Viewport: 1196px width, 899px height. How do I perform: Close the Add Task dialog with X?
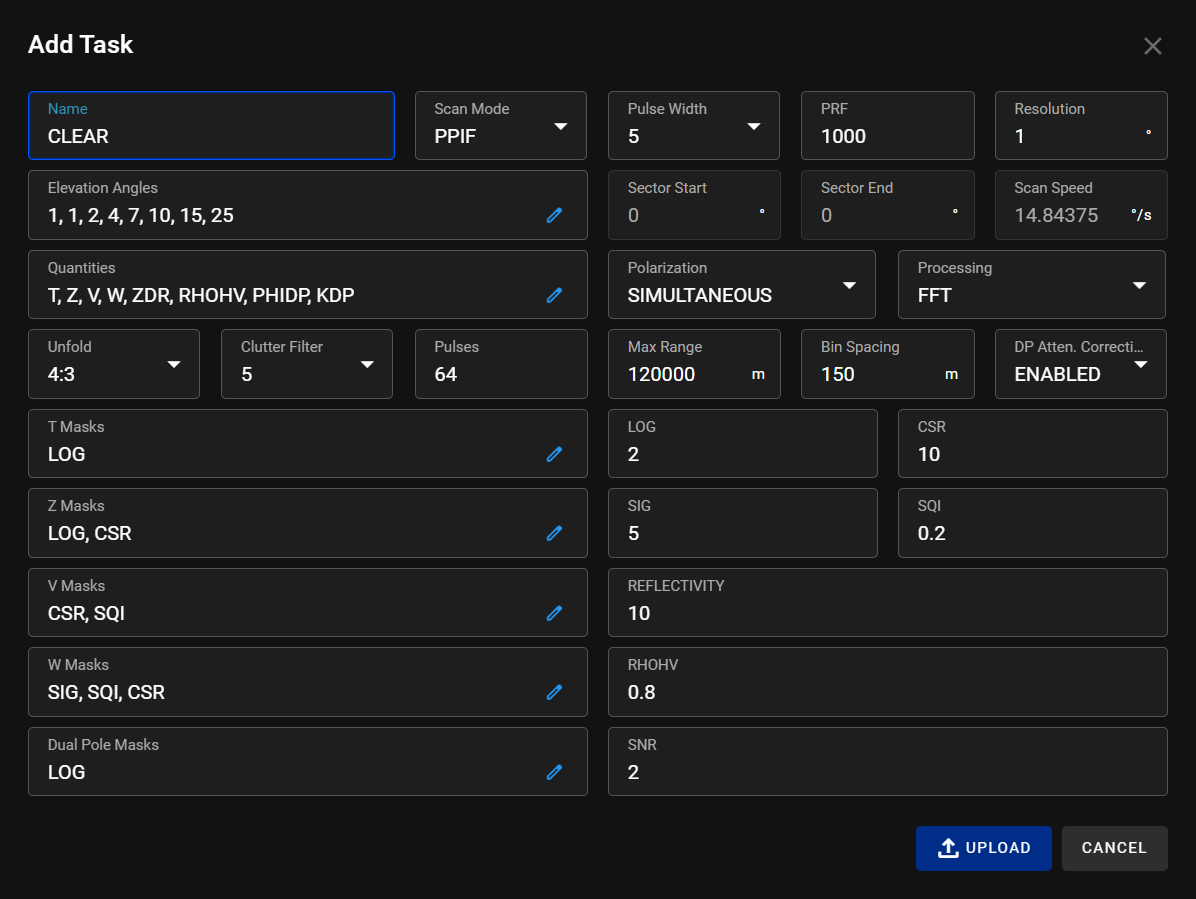pyautogui.click(x=1152, y=46)
